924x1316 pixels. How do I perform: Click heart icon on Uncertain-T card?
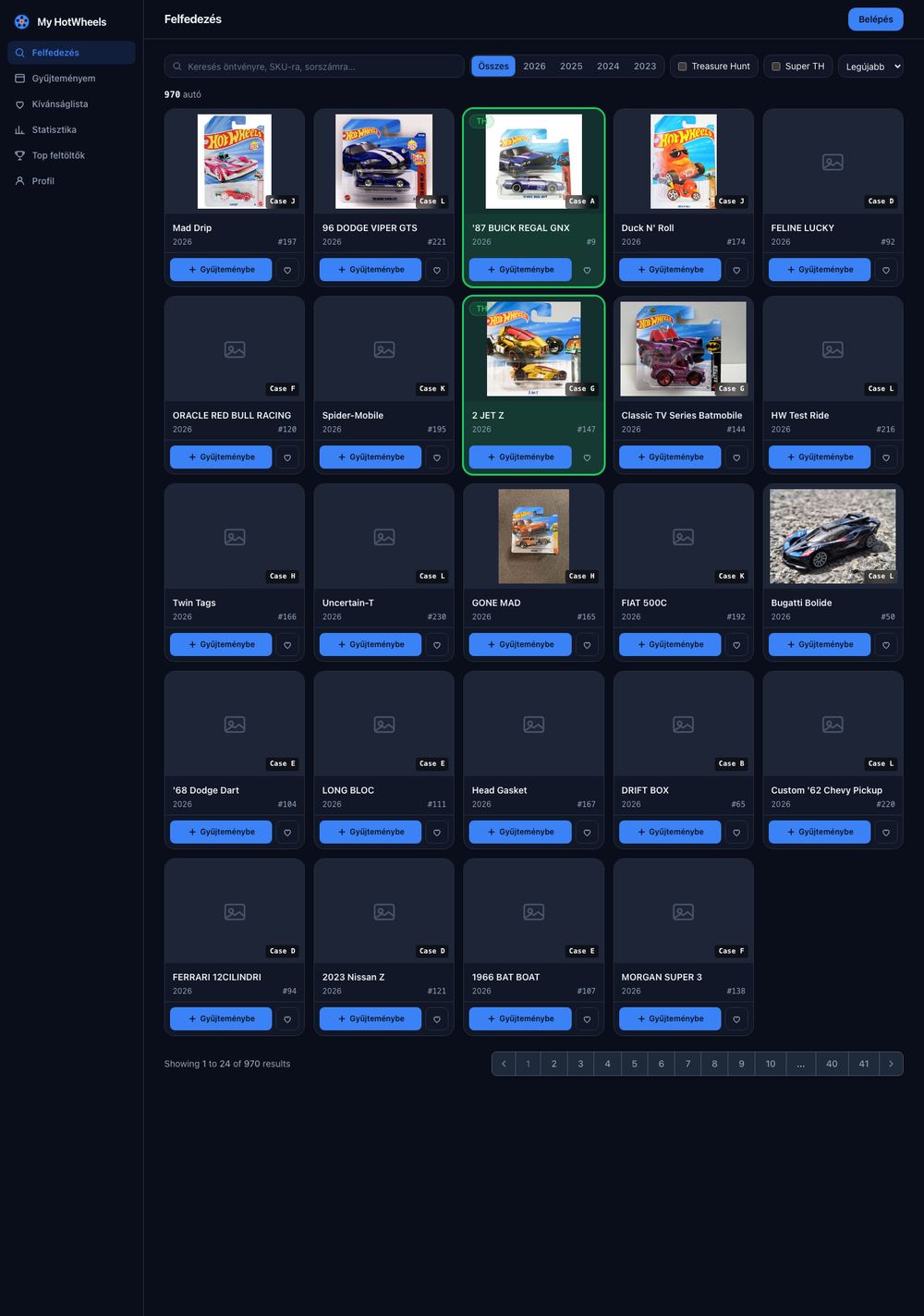point(437,645)
